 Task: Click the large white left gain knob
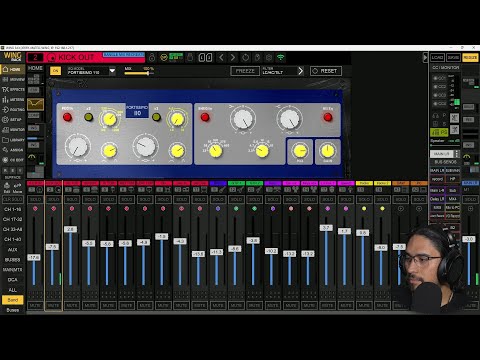[78, 146]
